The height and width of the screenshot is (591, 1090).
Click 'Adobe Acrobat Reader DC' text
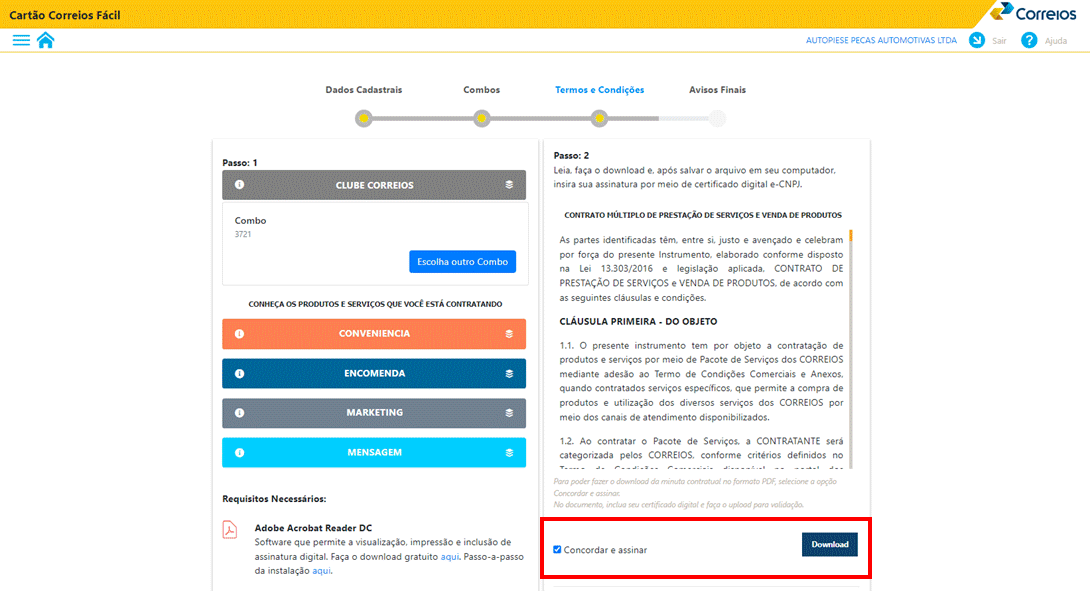pyautogui.click(x=313, y=528)
